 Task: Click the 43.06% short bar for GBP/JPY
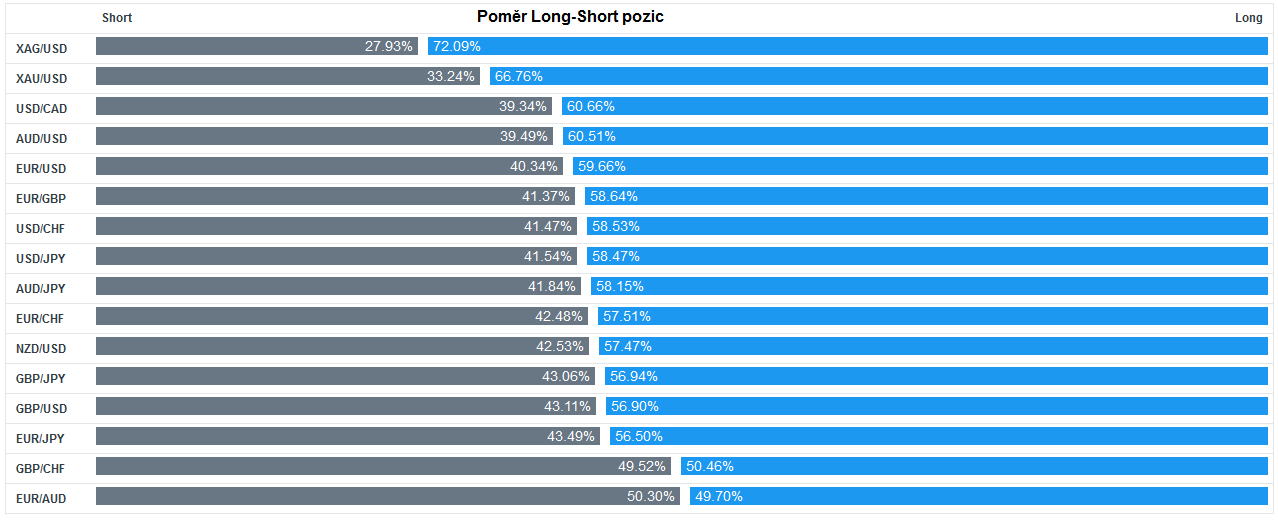coord(345,376)
